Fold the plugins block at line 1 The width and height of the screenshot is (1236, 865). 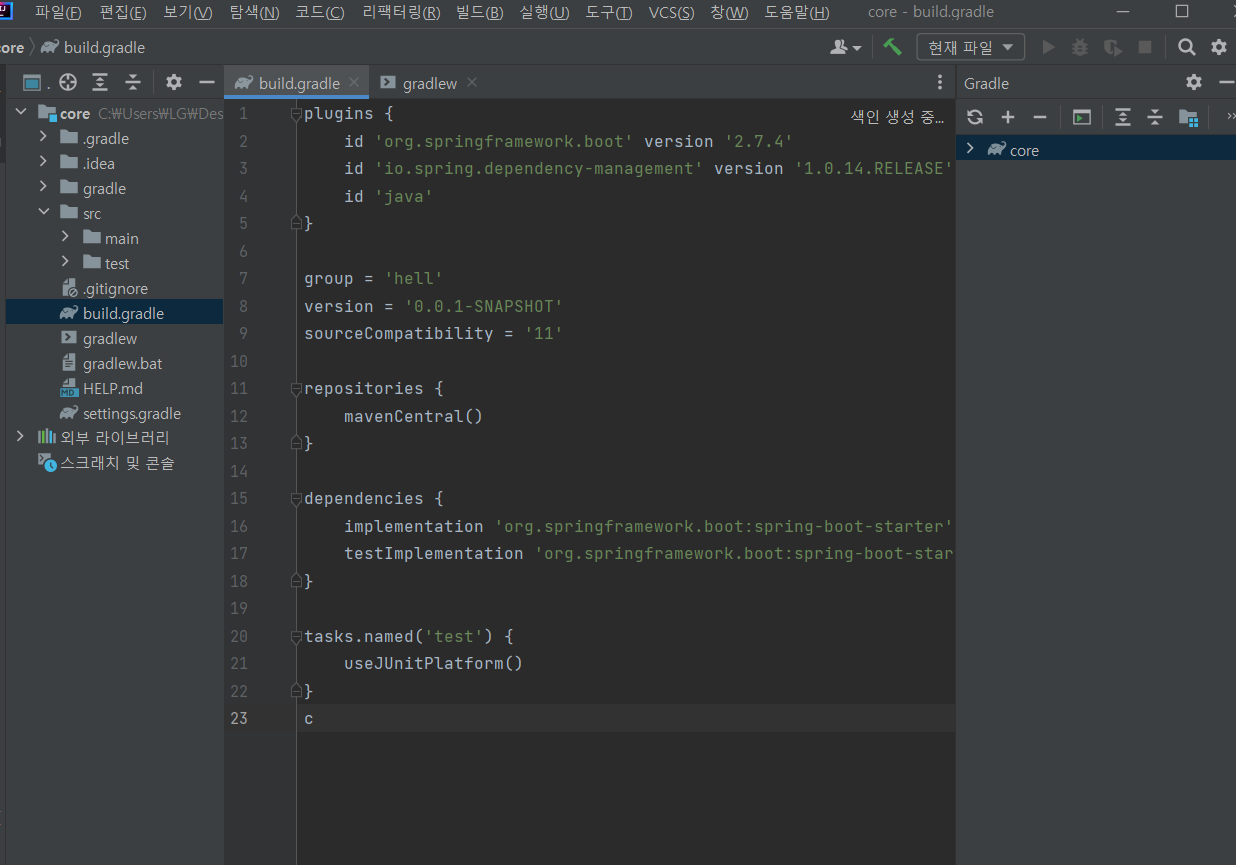pyautogui.click(x=296, y=114)
